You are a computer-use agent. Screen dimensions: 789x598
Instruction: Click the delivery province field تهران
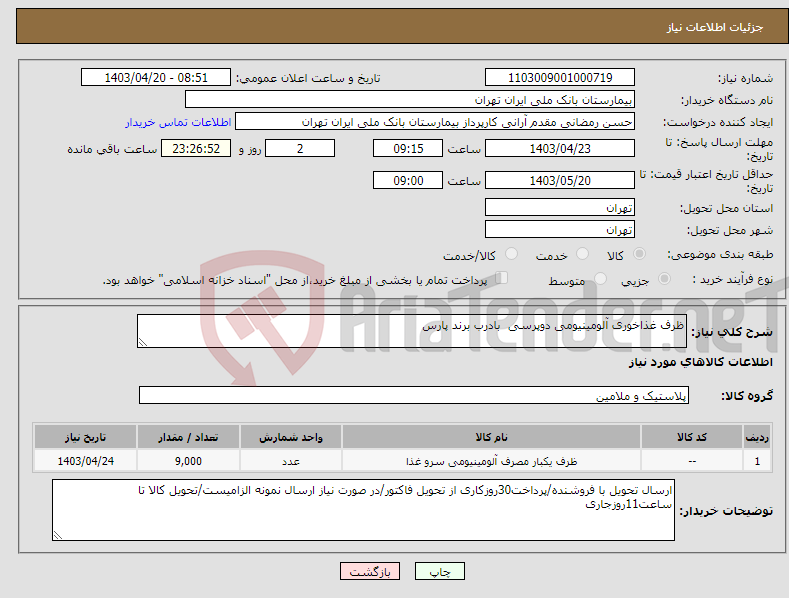560,207
